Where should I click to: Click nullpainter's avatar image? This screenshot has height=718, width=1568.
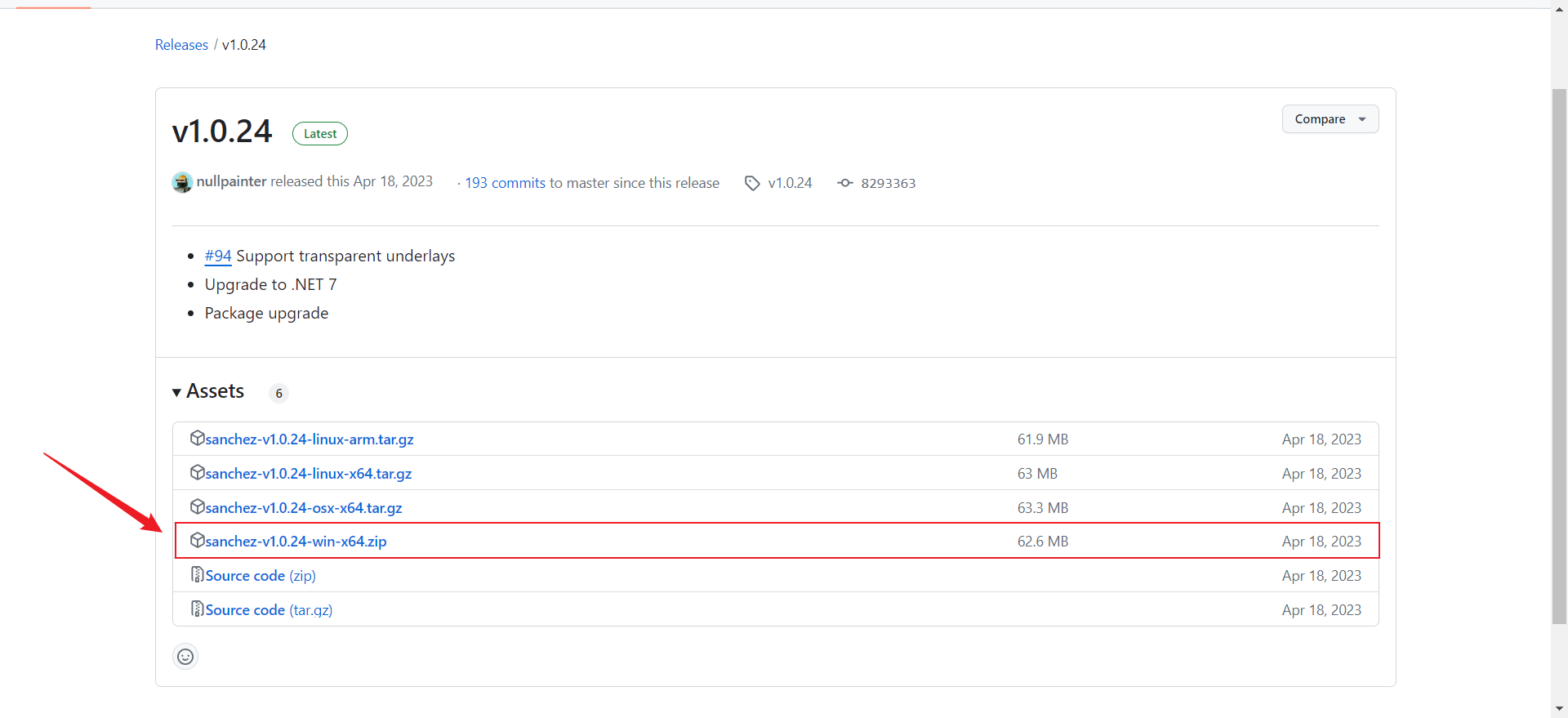[182, 182]
